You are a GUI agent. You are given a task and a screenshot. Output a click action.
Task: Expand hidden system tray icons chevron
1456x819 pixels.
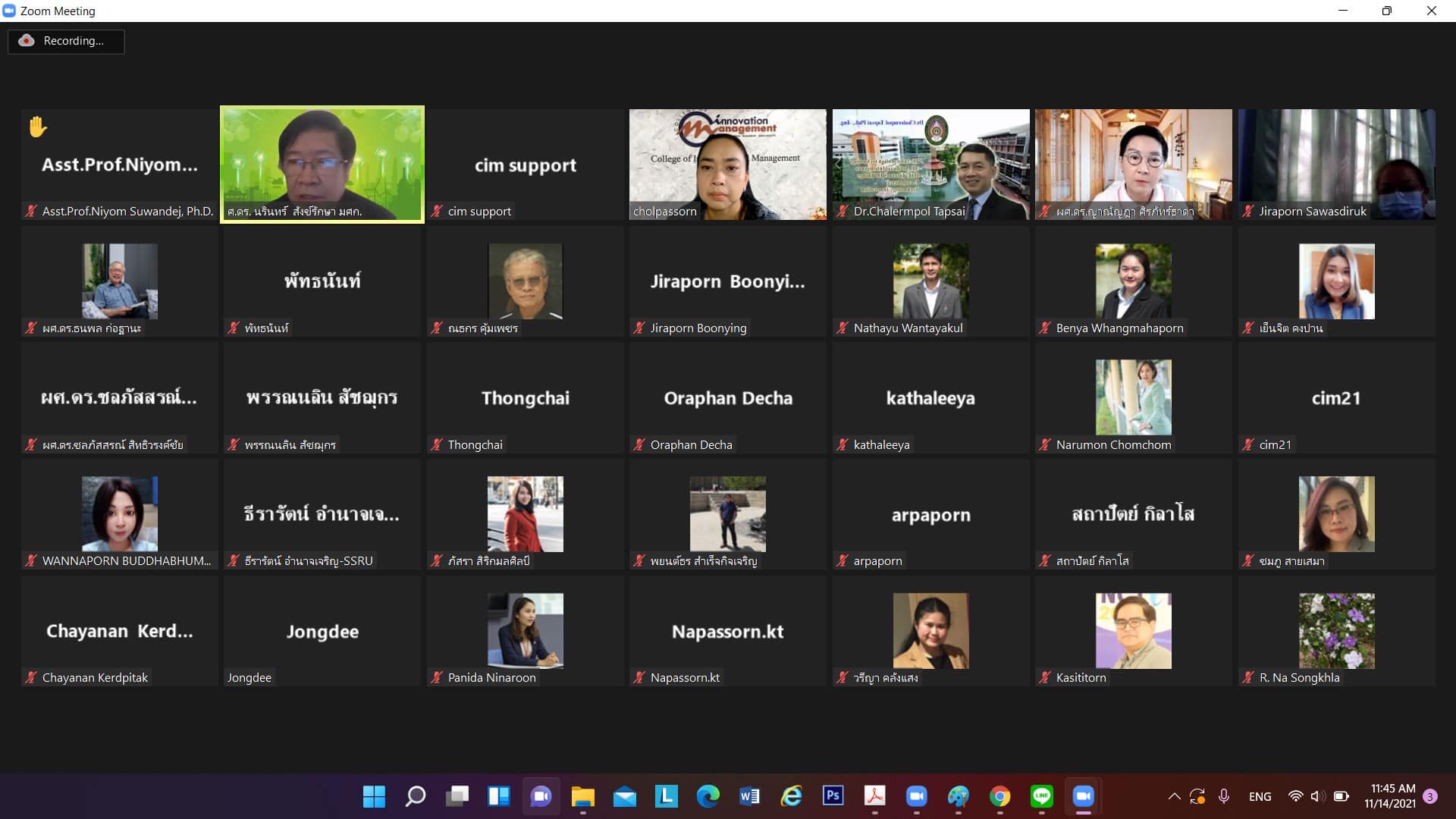[x=1174, y=796]
